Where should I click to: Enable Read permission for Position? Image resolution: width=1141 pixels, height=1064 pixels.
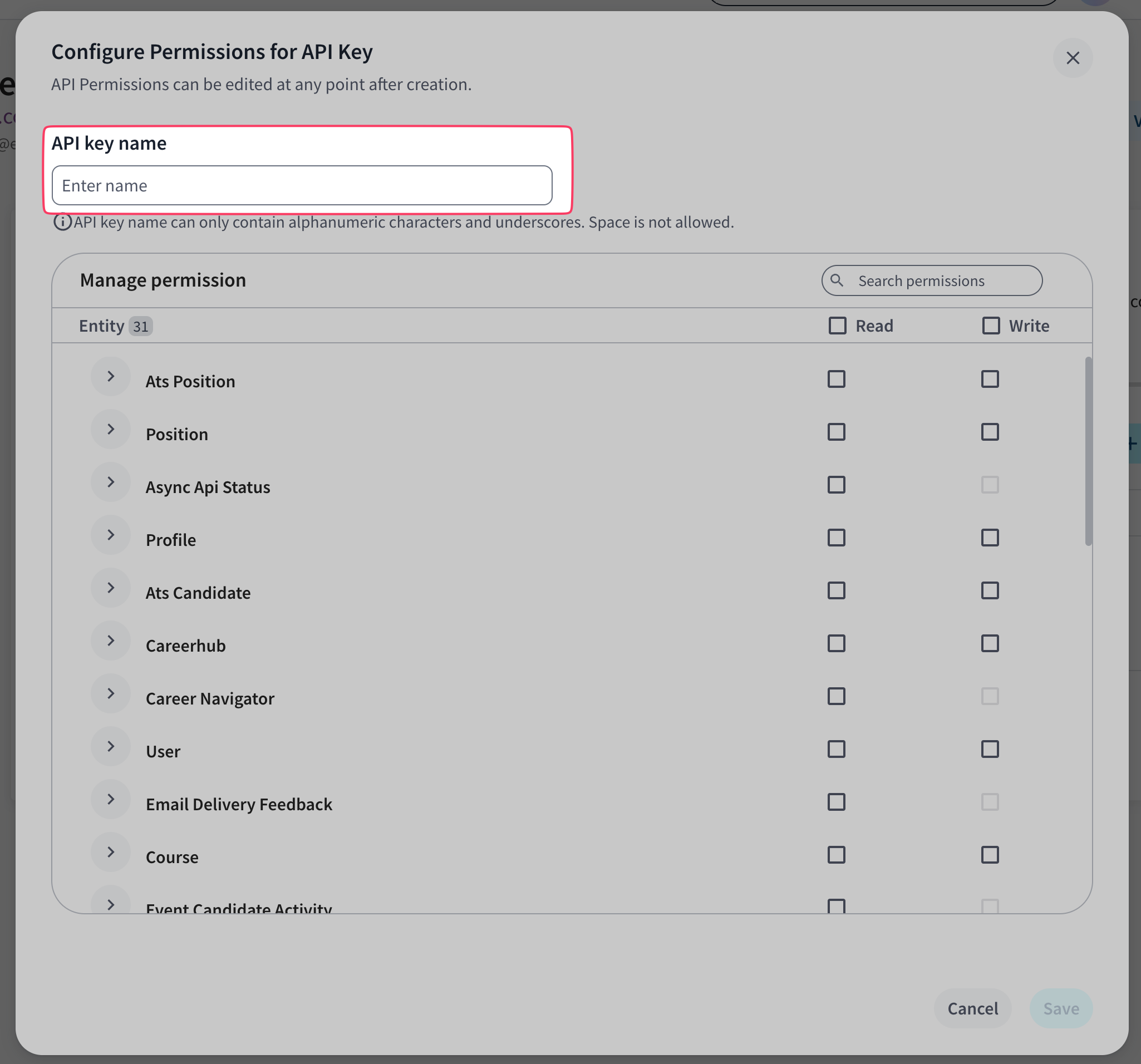(x=836, y=432)
